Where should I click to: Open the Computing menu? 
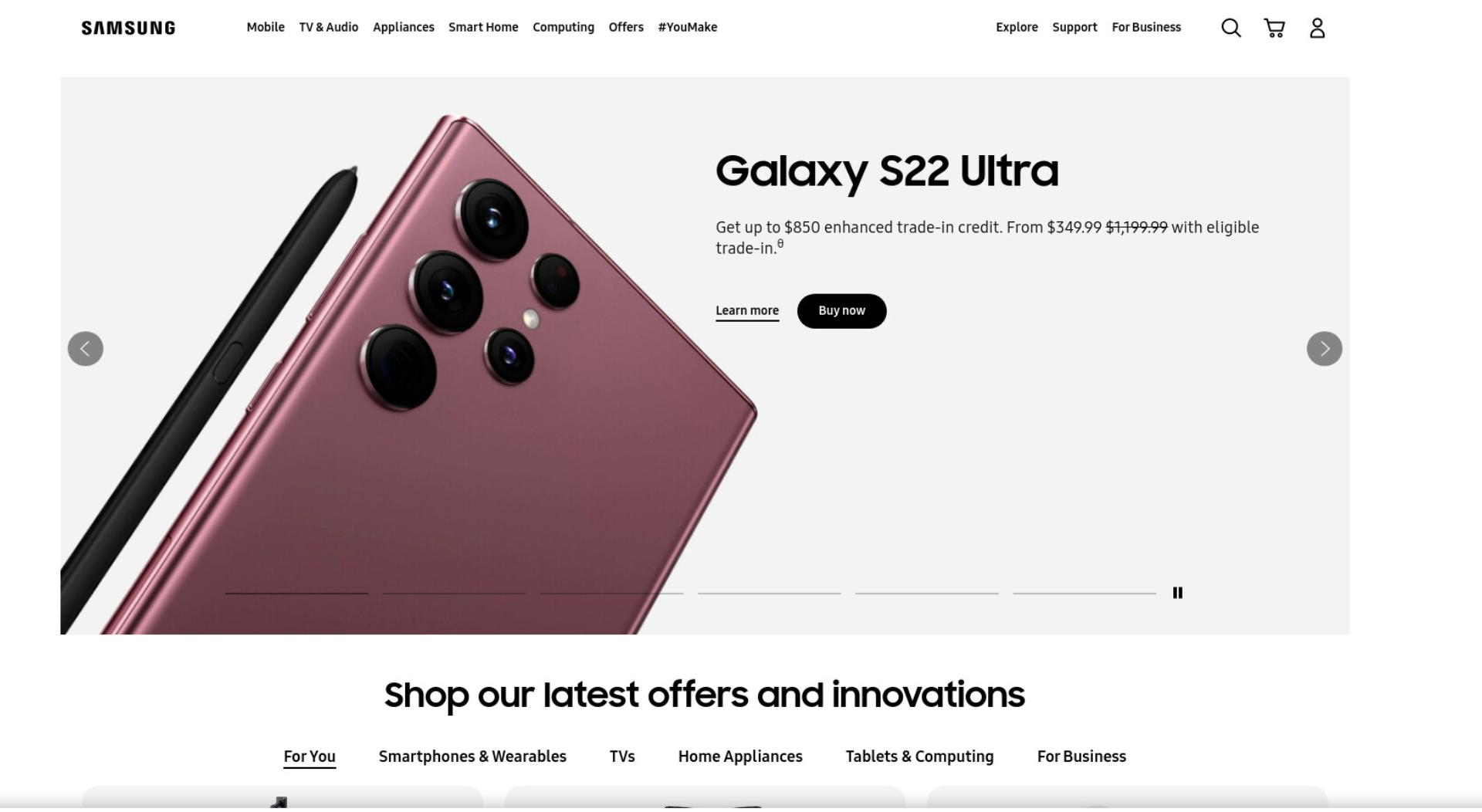coord(563,27)
